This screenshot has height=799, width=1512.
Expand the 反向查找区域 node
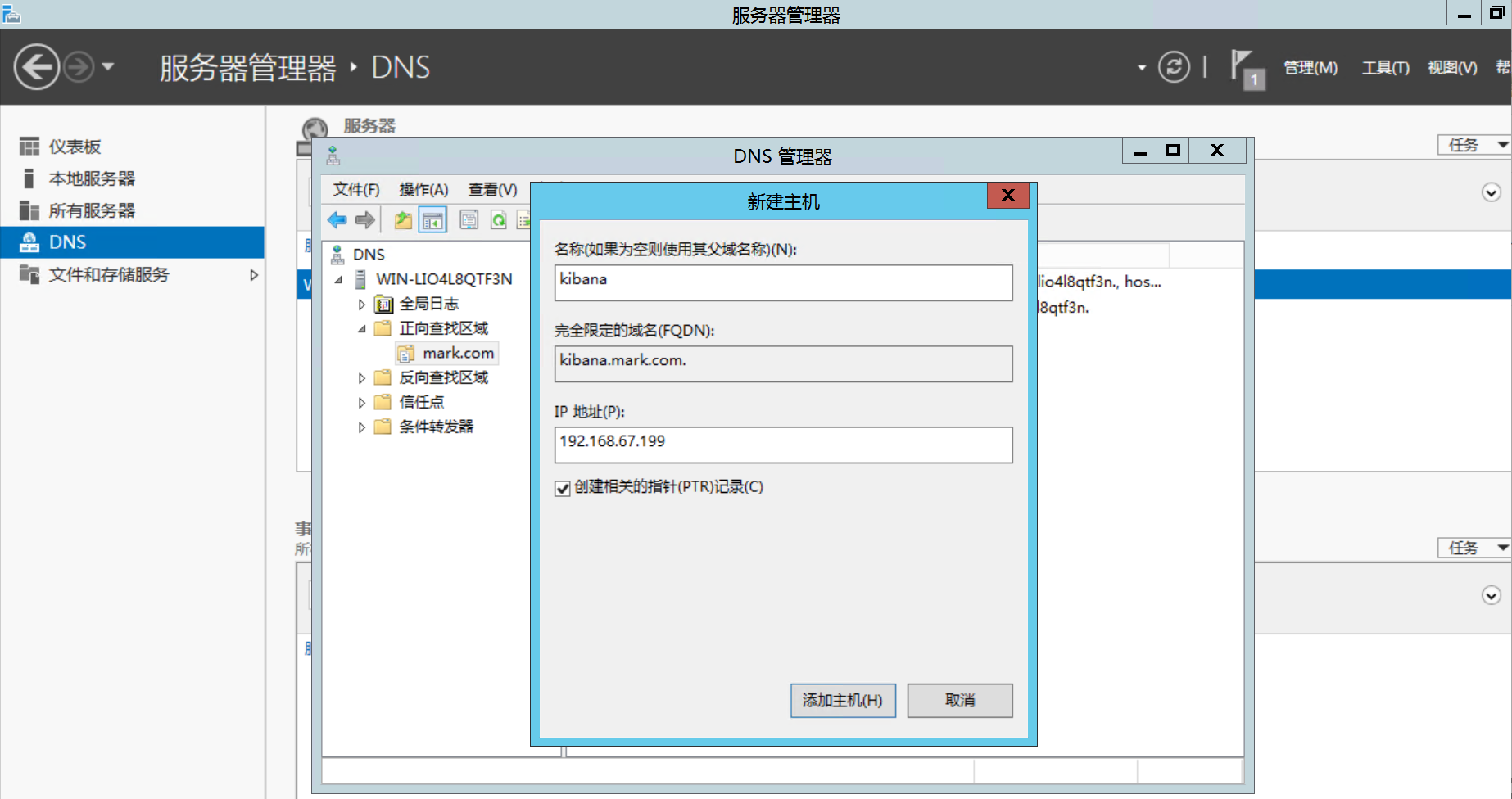361,378
